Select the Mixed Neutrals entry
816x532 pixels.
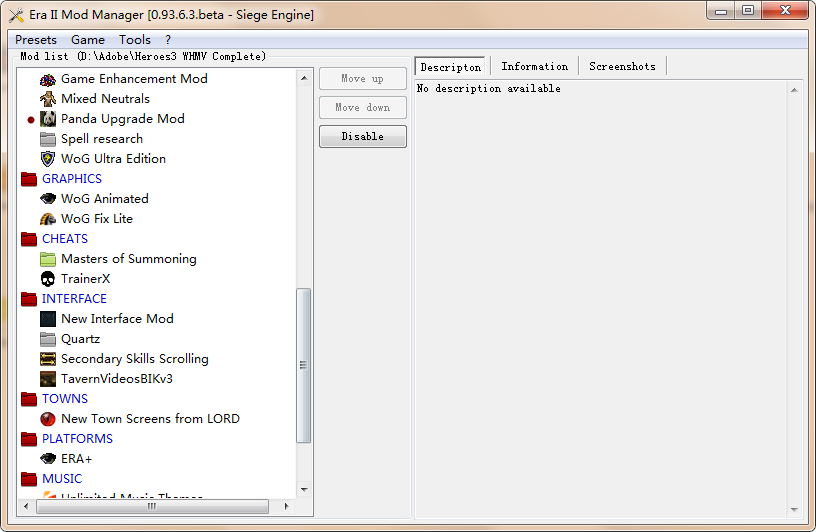106,98
